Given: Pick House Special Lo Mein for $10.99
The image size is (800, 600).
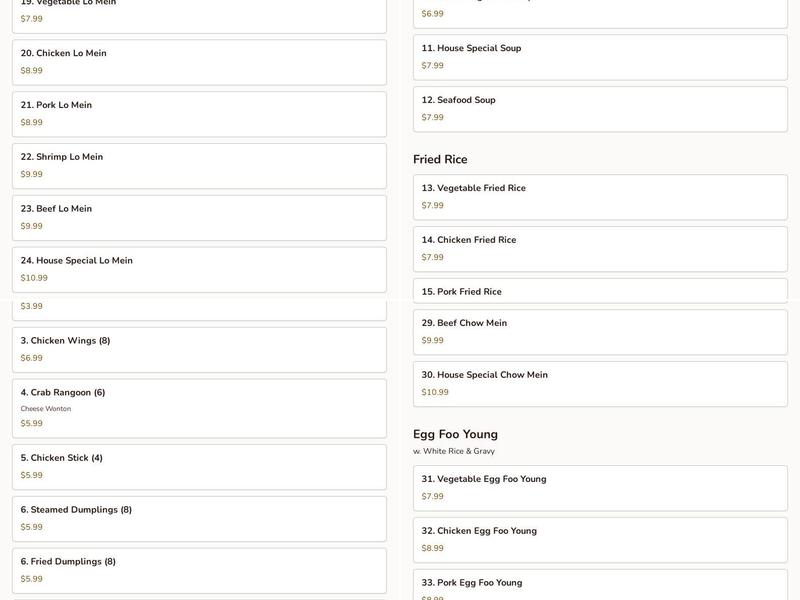Looking at the screenshot, I should coord(199,269).
